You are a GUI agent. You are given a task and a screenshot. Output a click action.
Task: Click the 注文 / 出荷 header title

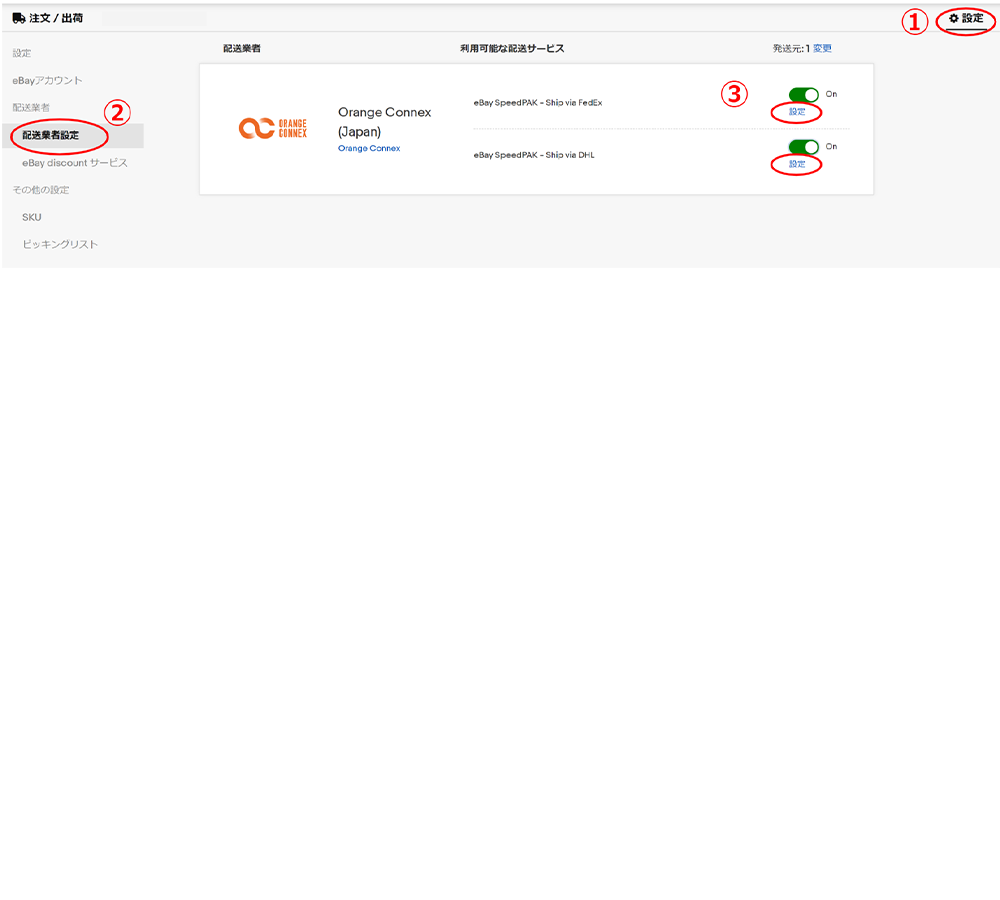click(x=56, y=18)
